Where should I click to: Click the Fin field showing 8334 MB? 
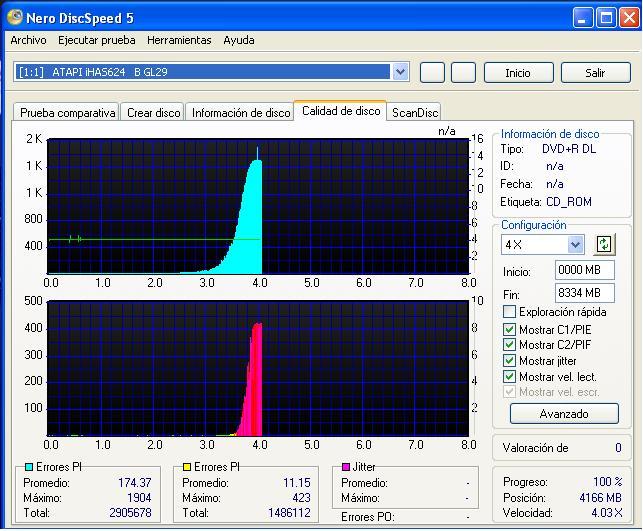pos(585,293)
